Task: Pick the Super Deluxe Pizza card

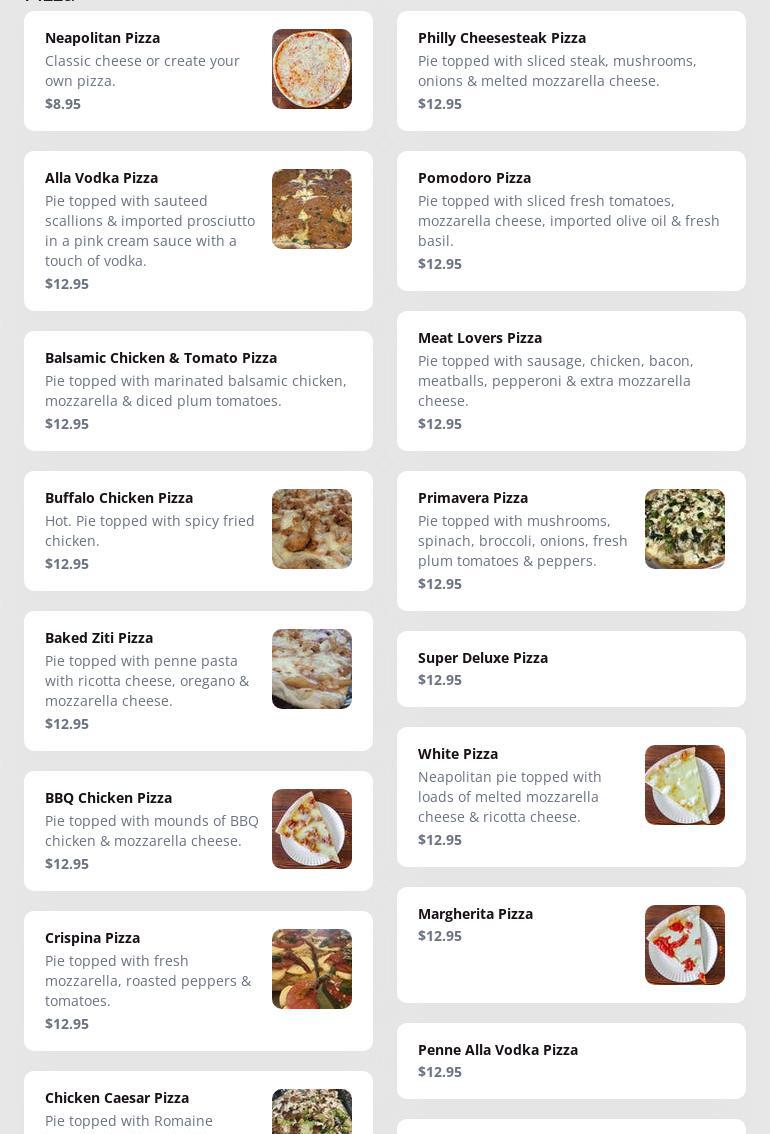Action: point(570,668)
